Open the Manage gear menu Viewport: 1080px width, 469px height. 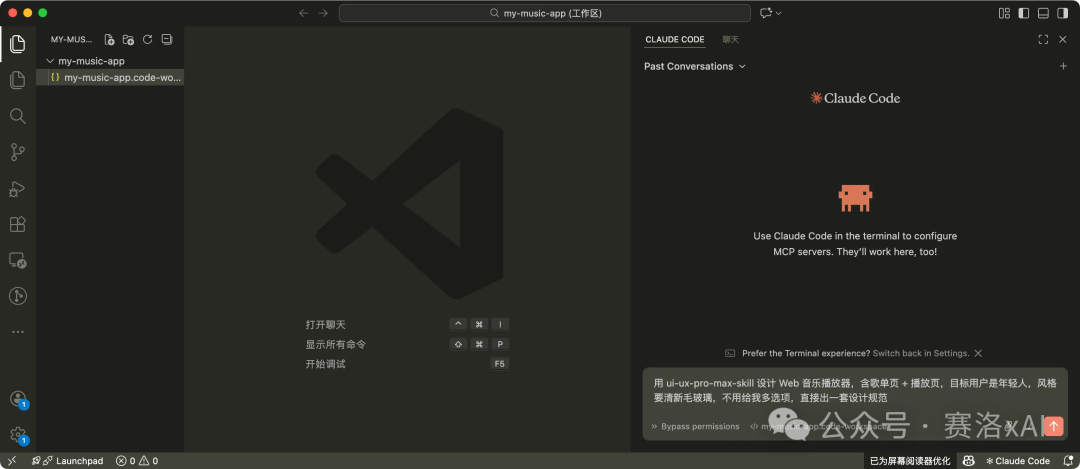point(17,435)
